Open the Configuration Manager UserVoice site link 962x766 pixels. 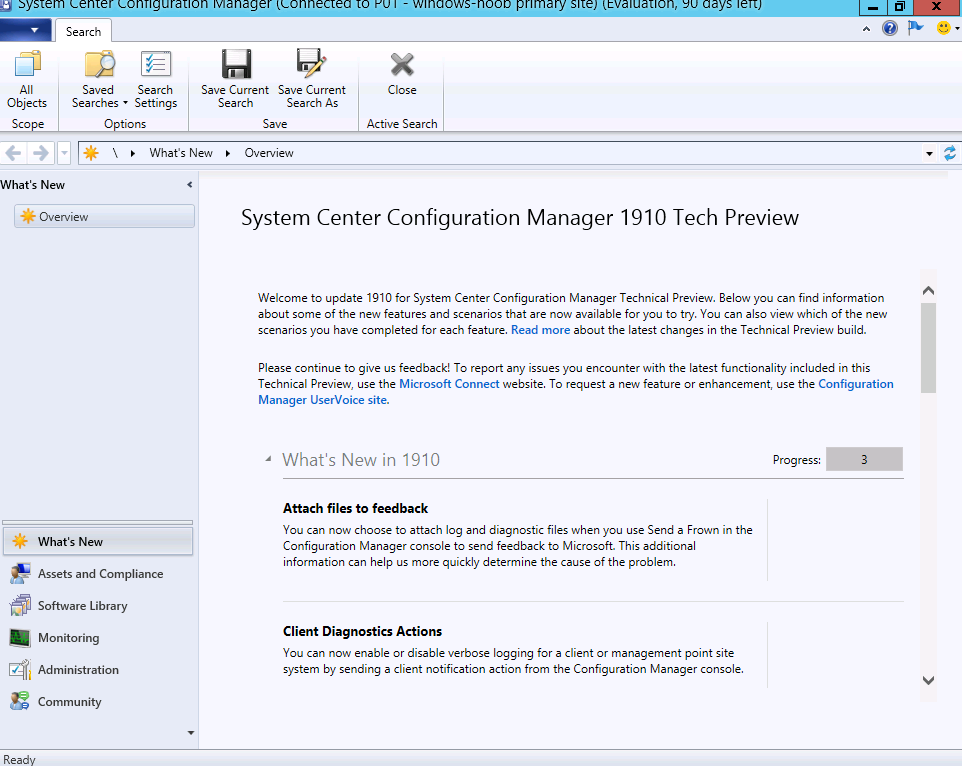click(x=575, y=392)
